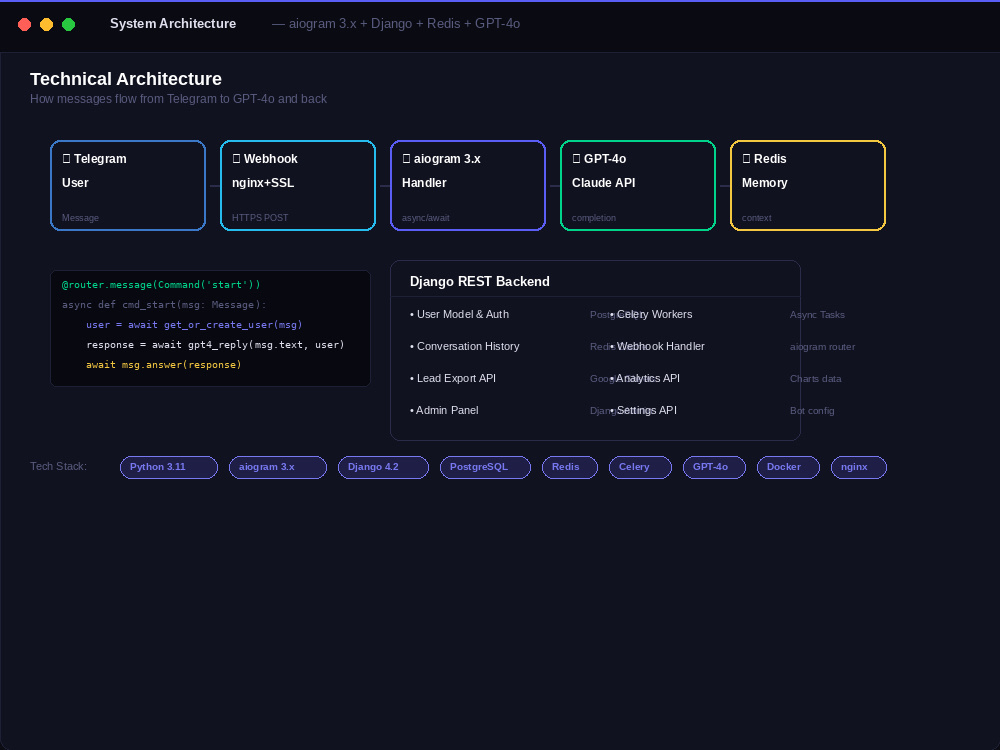Image resolution: width=1000 pixels, height=750 pixels.
Task: Click the 'Tech Stack:' label
Action: coord(58,466)
